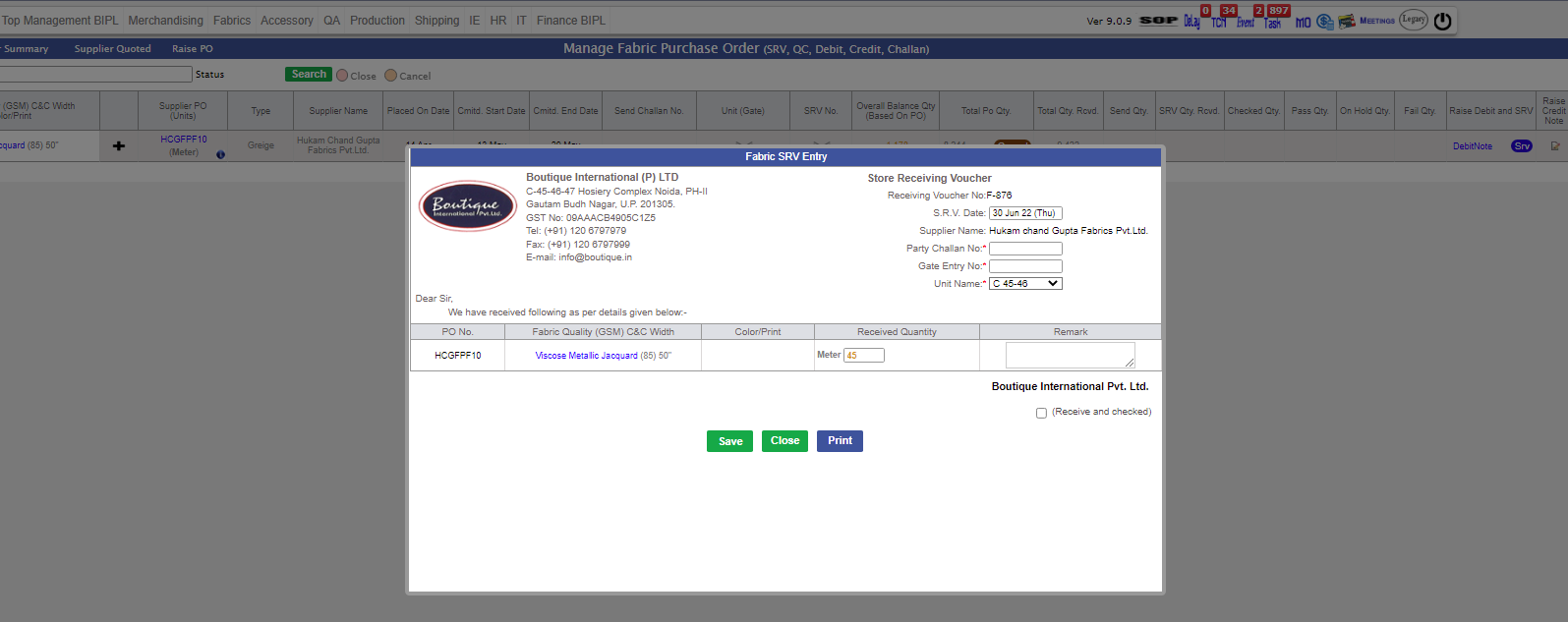This screenshot has height=622, width=1568.
Task: Click Fail Qty. column header
Action: pos(1420,111)
